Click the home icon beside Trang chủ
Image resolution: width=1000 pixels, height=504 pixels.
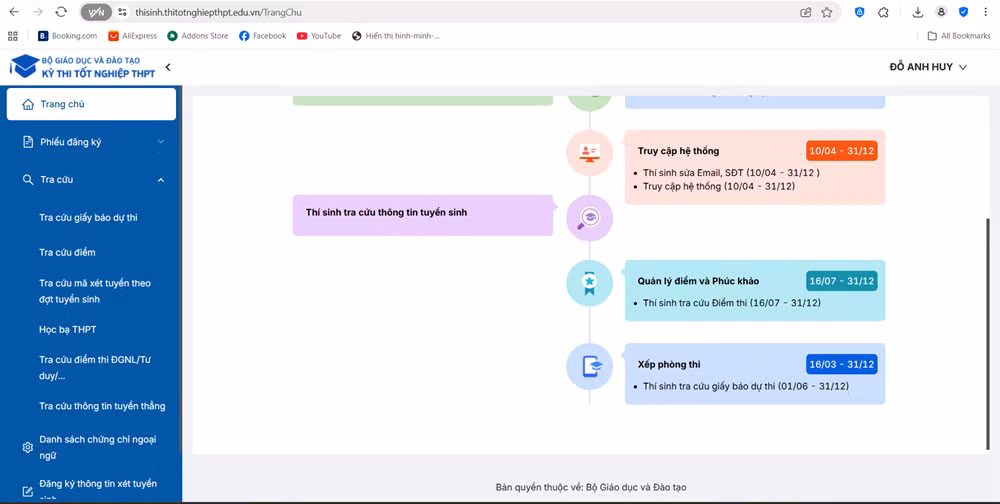(x=28, y=104)
